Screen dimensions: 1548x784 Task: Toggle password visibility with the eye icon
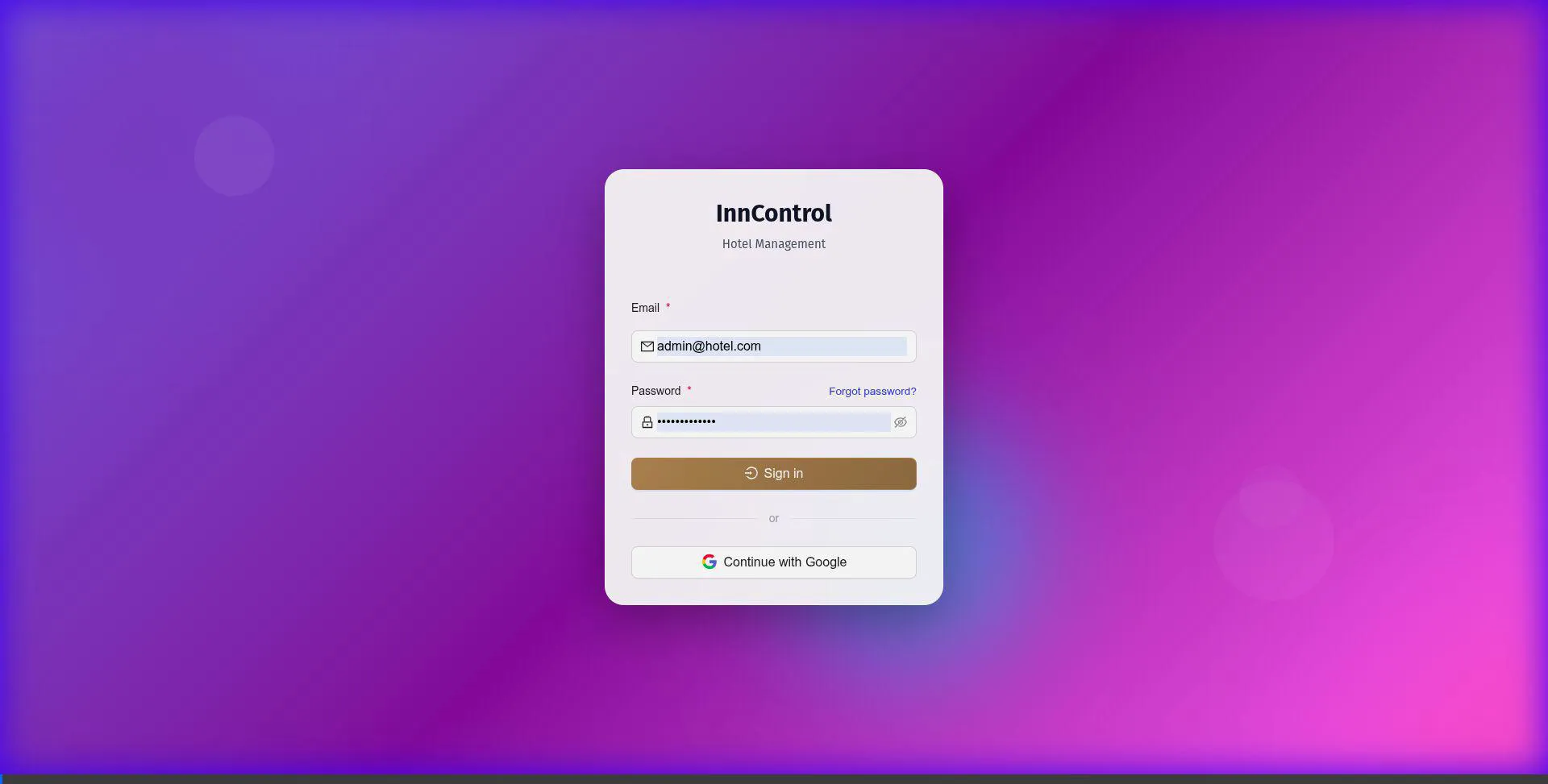point(901,422)
